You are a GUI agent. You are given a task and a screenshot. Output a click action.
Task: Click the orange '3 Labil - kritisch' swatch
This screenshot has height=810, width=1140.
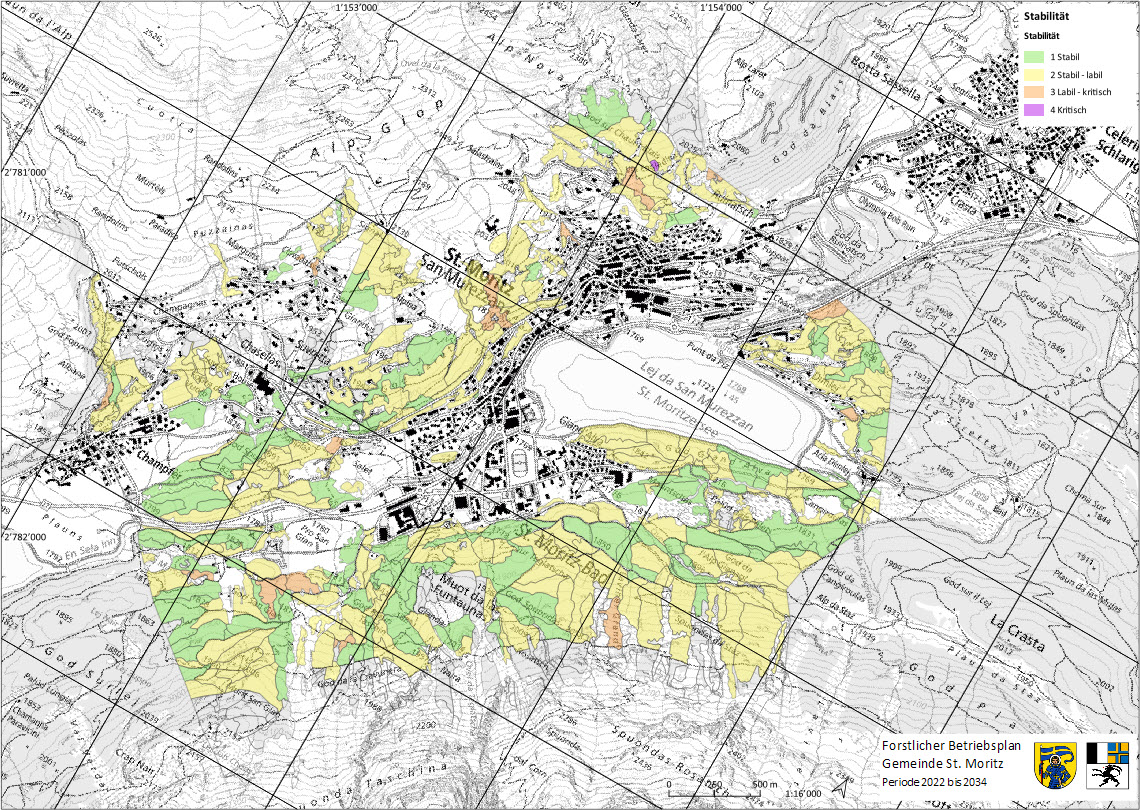click(1033, 92)
